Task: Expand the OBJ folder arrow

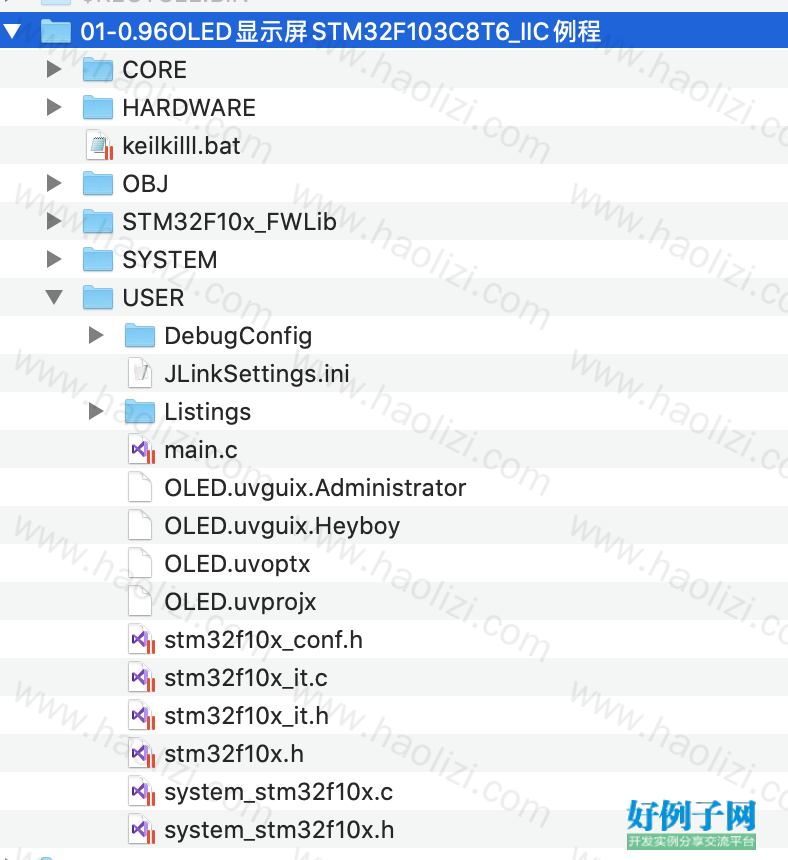Action: click(54, 183)
